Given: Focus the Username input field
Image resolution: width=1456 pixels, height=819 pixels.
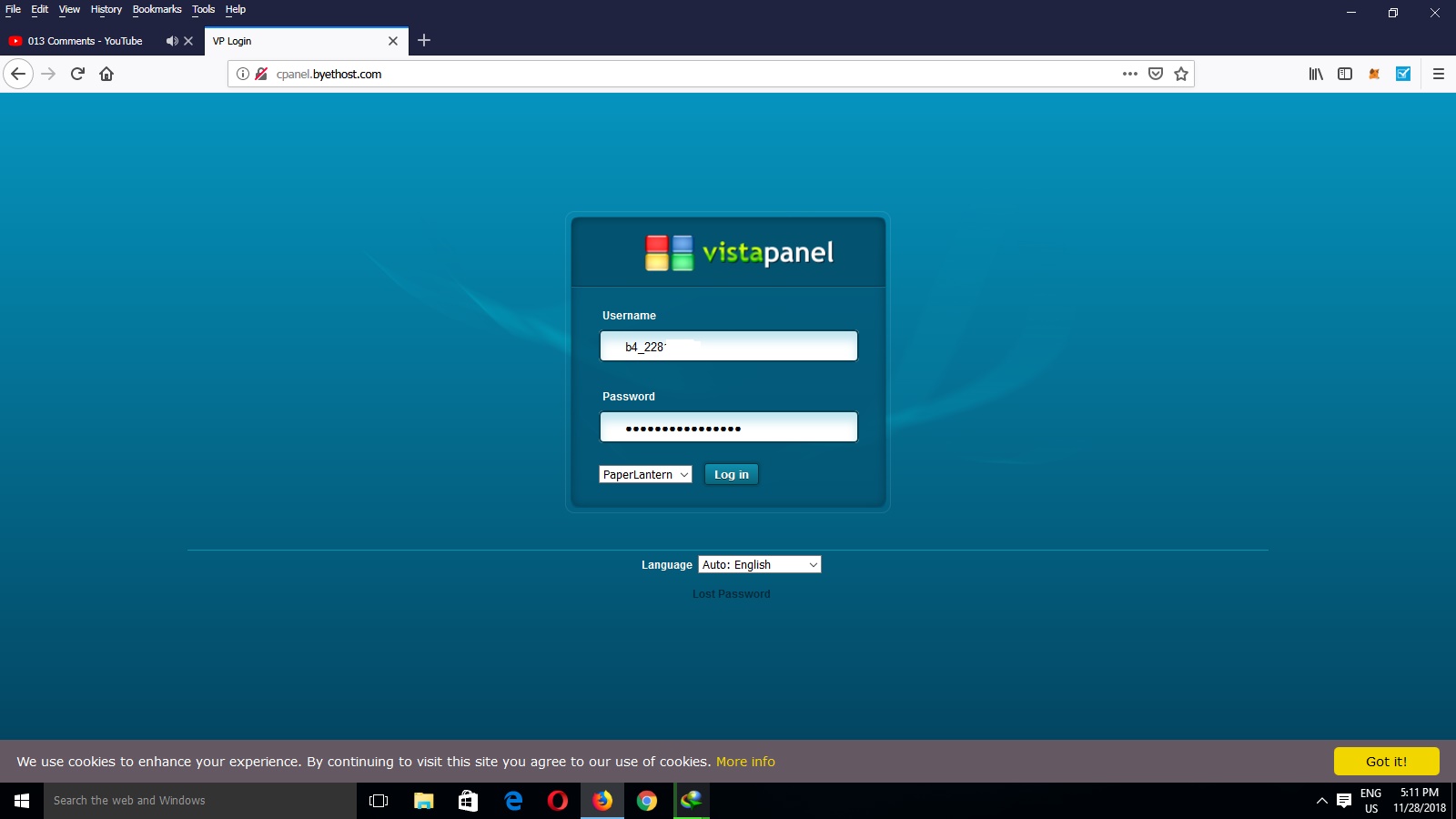Looking at the screenshot, I should (729, 346).
